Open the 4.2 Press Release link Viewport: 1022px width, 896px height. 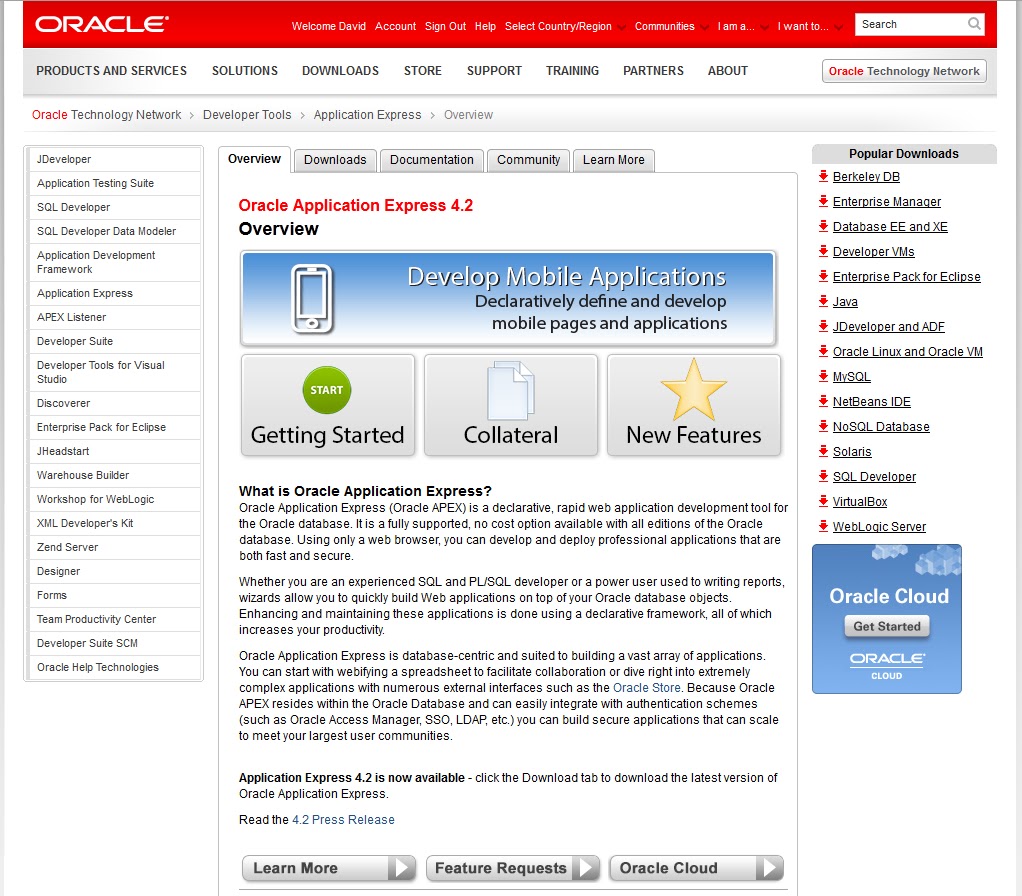(x=343, y=820)
